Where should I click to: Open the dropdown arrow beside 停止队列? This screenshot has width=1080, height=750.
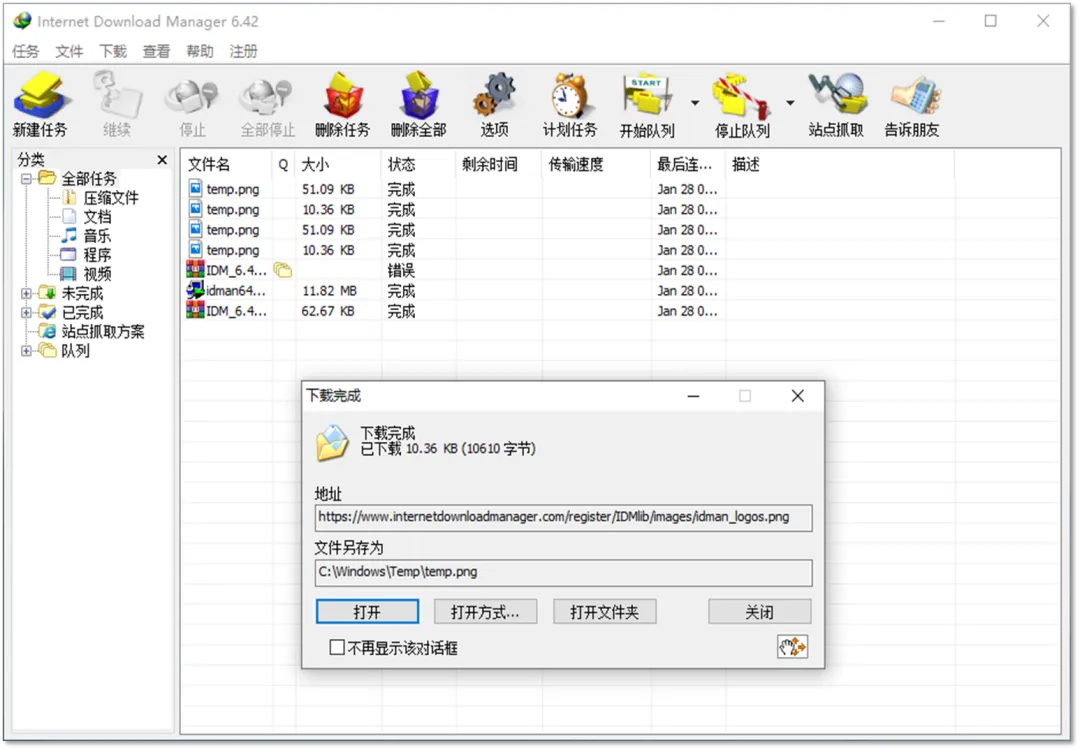(790, 103)
